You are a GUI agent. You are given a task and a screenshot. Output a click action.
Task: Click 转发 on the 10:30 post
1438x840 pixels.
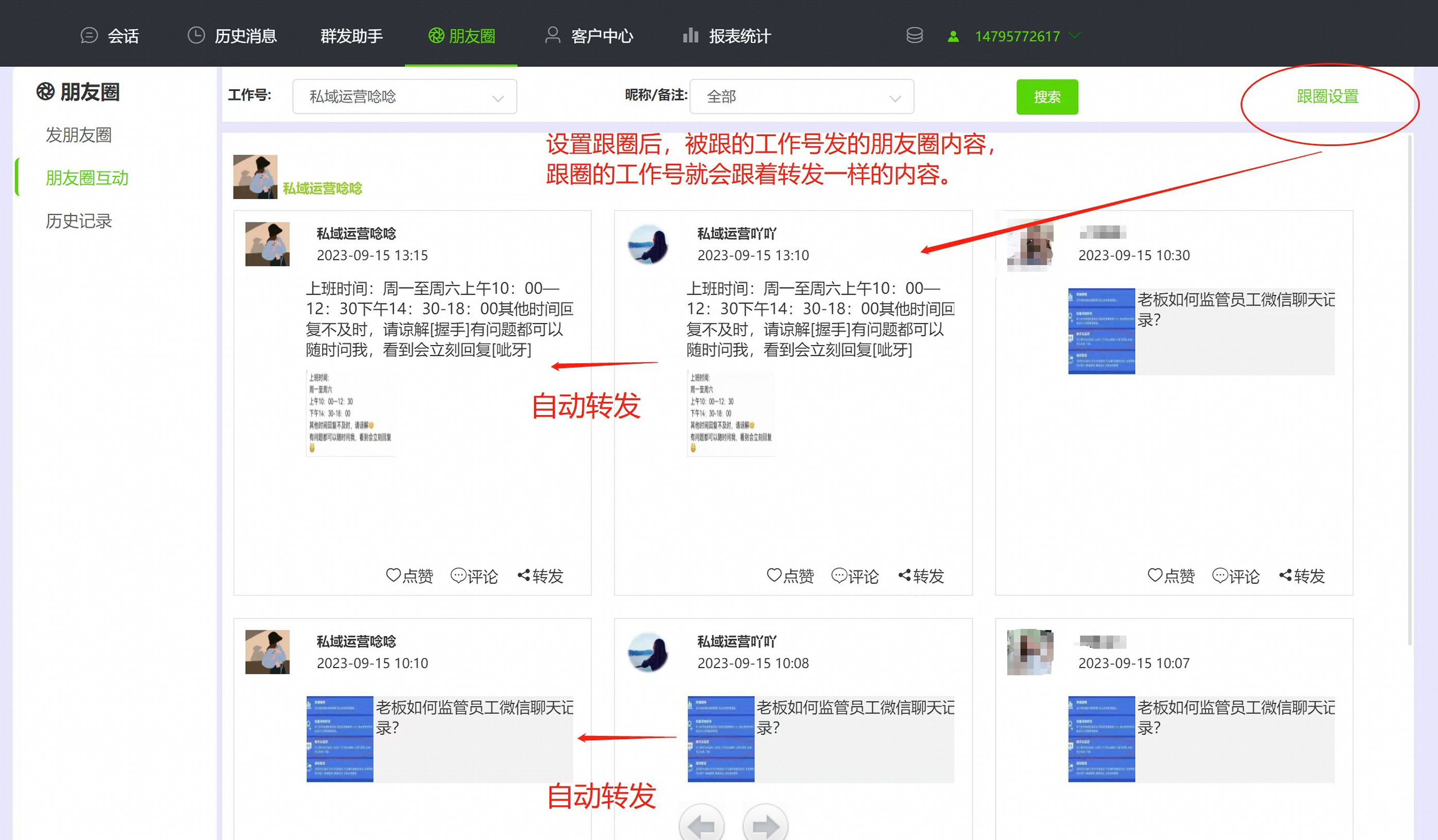[1301, 575]
